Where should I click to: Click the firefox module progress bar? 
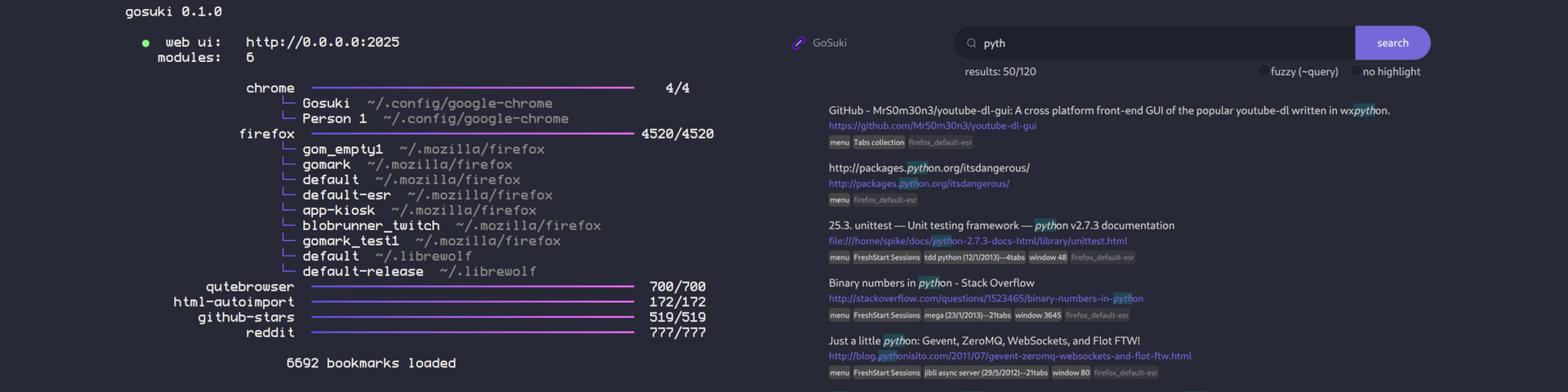(x=472, y=133)
